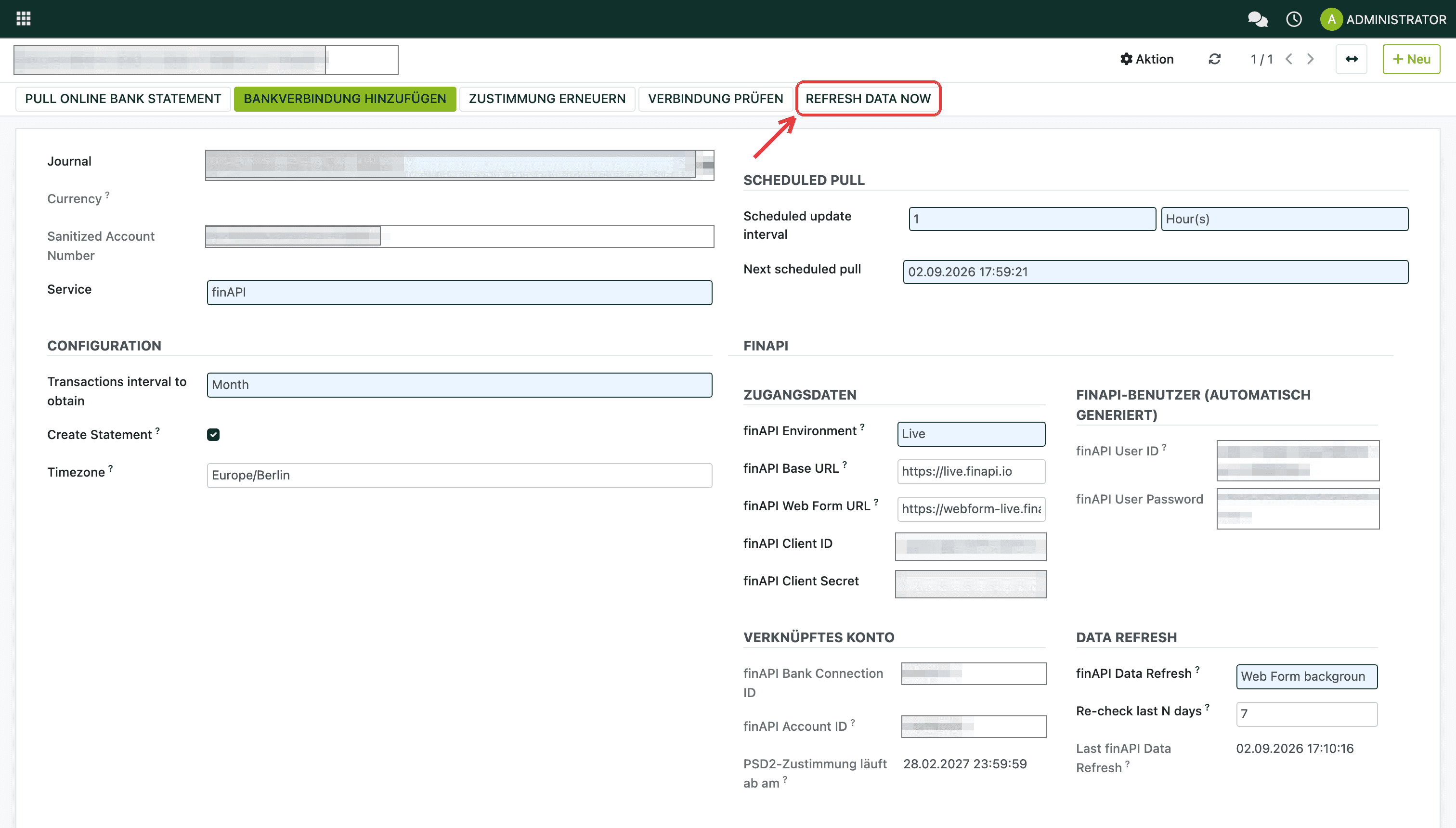Click Verbindung prüfen button
The height and width of the screenshot is (828, 1456).
tap(715, 99)
